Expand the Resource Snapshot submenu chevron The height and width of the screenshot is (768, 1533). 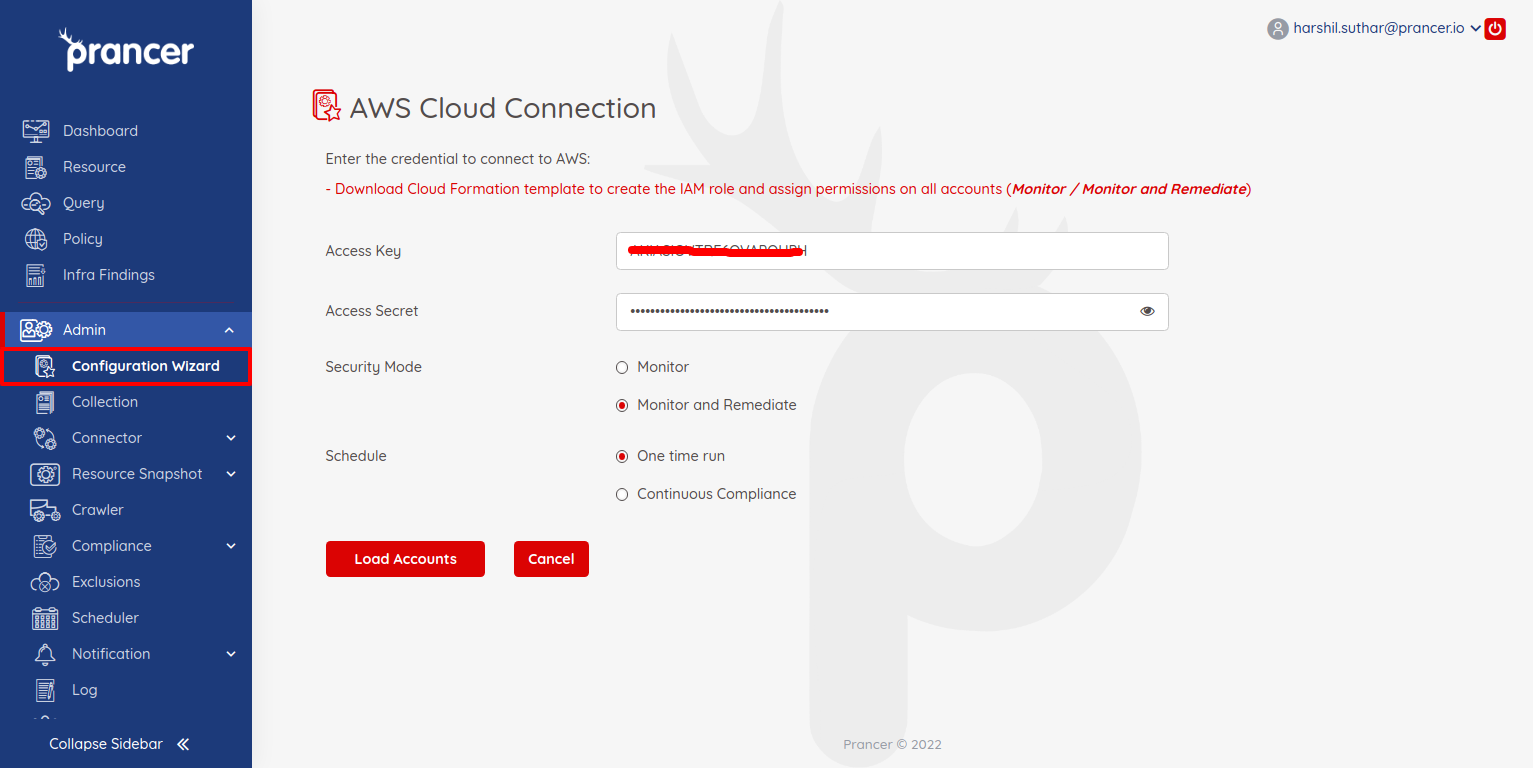tap(231, 474)
